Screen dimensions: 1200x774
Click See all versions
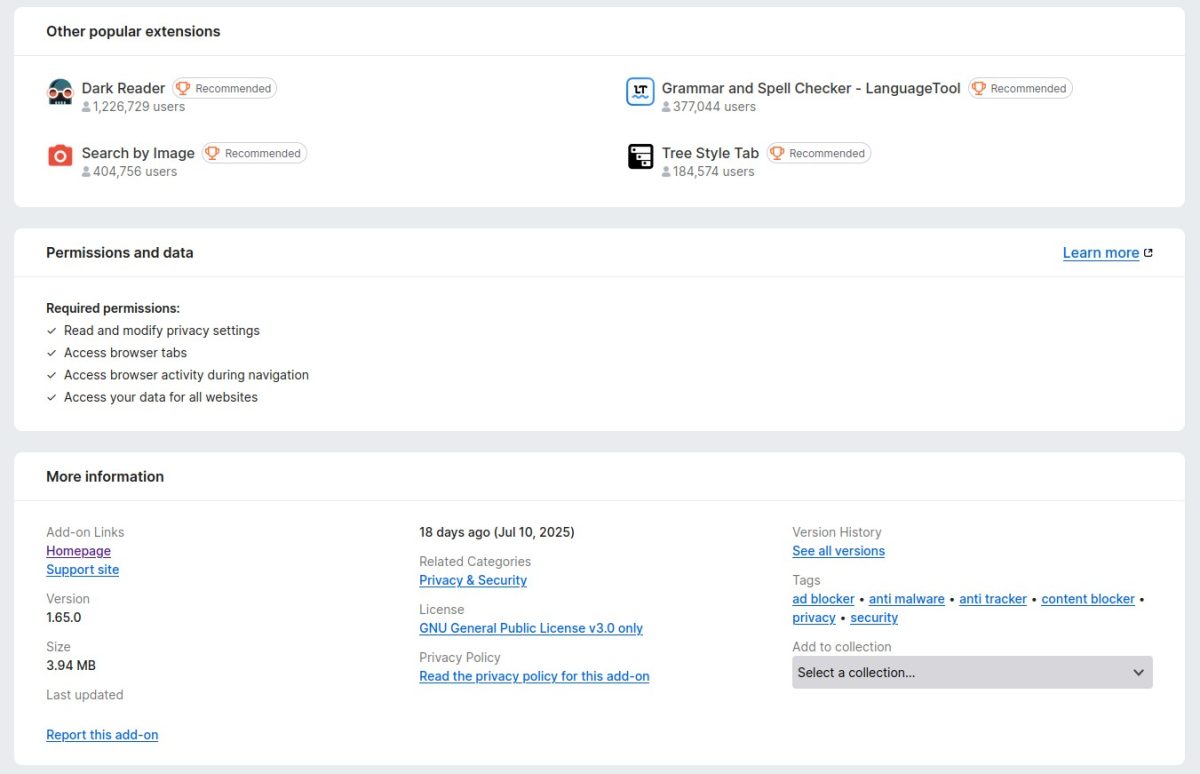(x=838, y=550)
